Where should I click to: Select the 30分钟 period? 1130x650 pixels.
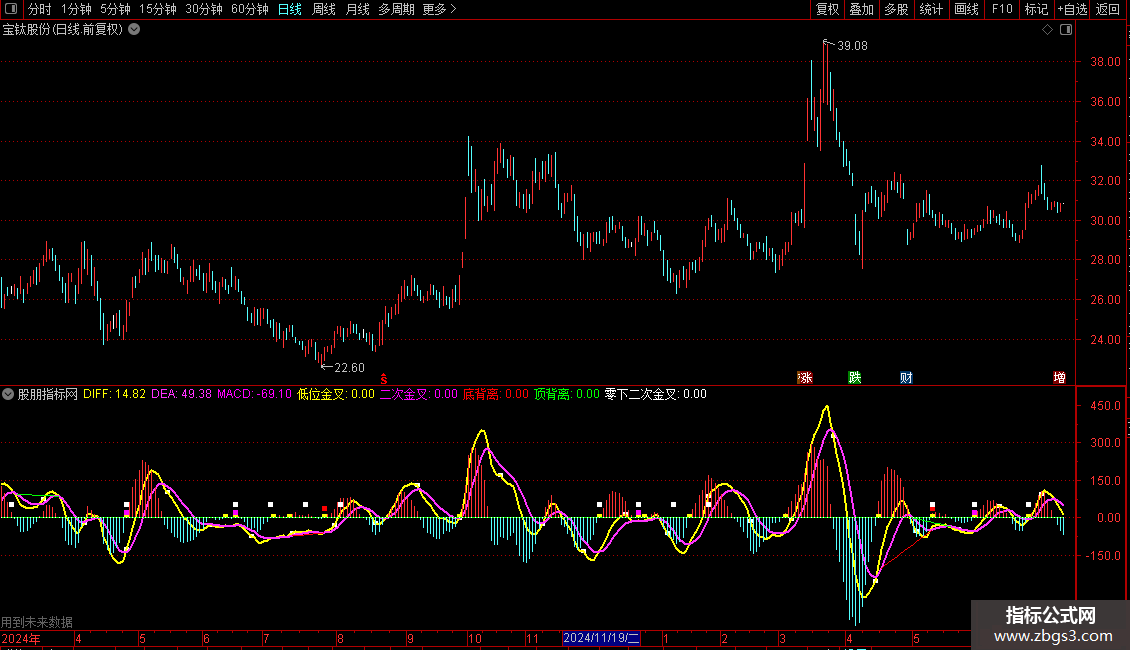click(204, 9)
